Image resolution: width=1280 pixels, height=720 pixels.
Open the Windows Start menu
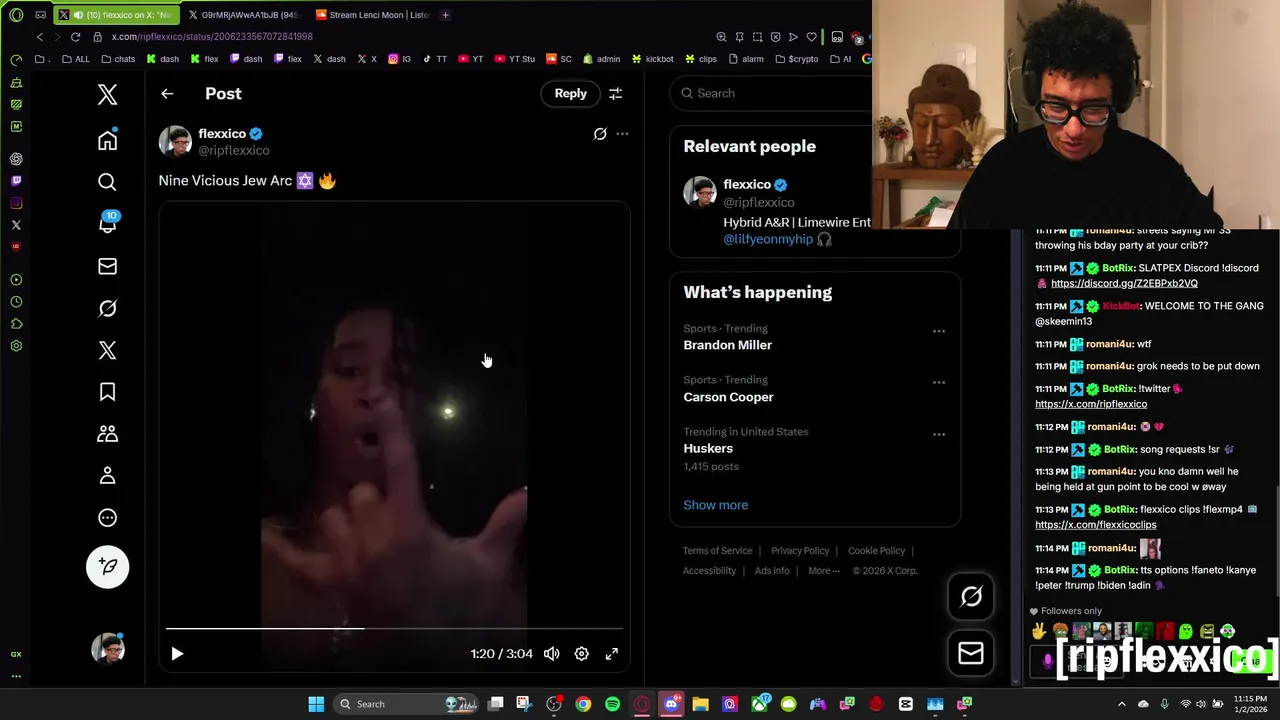tap(316, 704)
